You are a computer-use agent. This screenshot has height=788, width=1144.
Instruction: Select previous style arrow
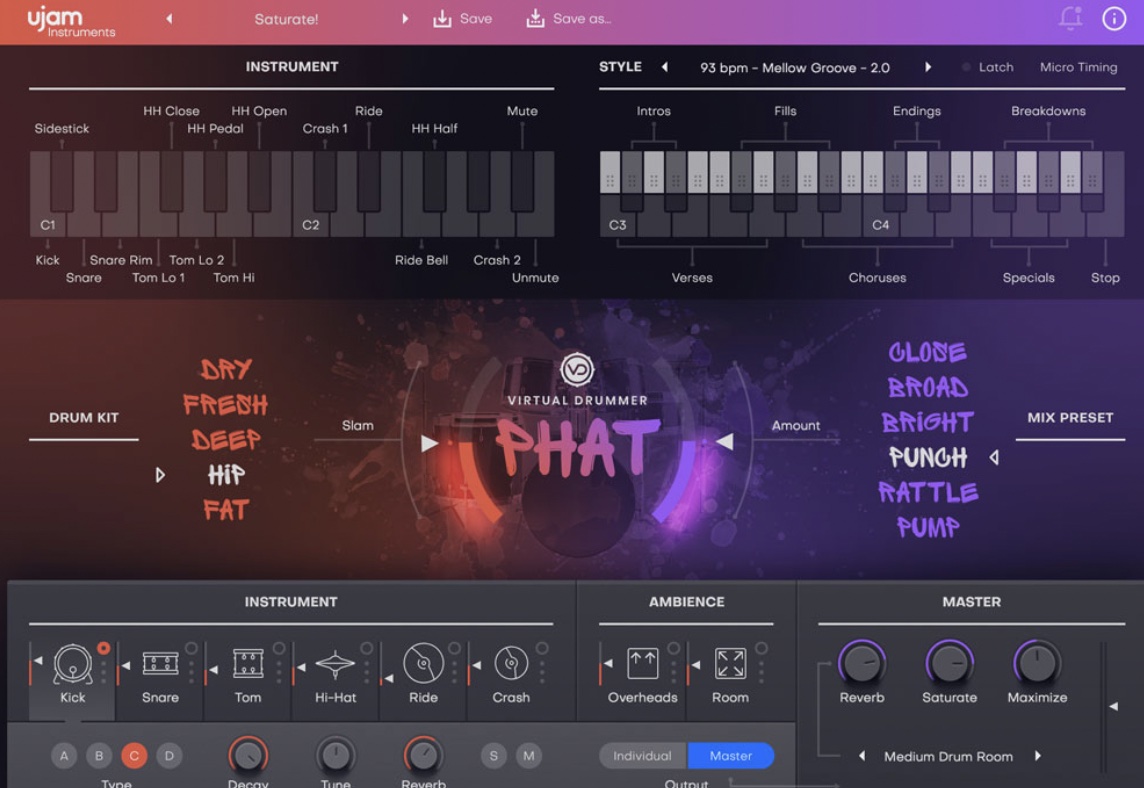(x=665, y=67)
